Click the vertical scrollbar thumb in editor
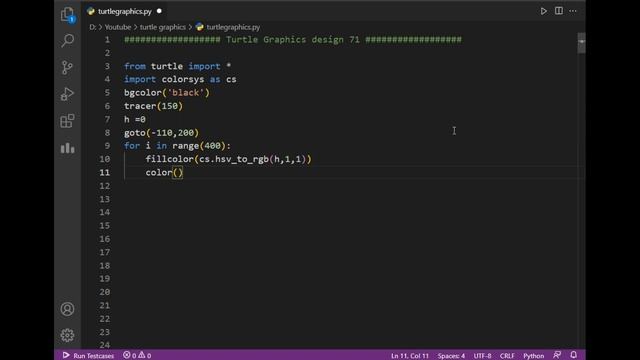The height and width of the screenshot is (360, 640). pos(581,43)
